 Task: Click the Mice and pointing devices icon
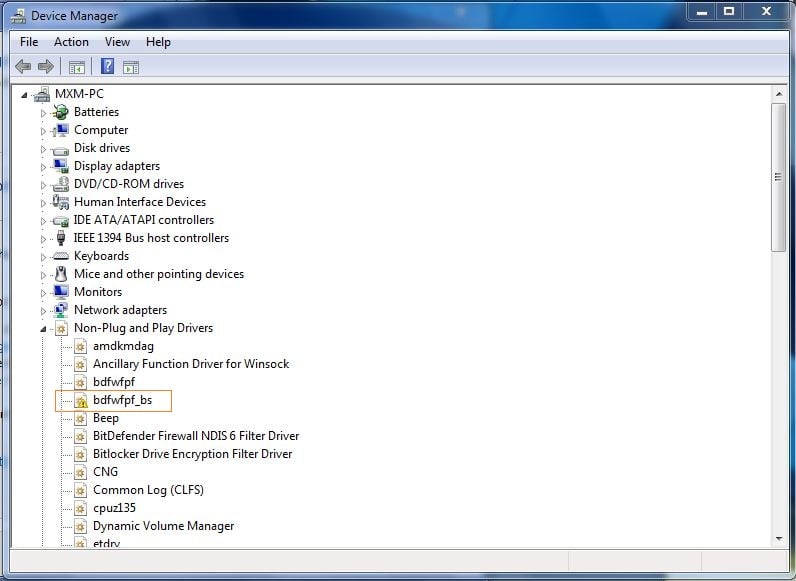(61, 274)
